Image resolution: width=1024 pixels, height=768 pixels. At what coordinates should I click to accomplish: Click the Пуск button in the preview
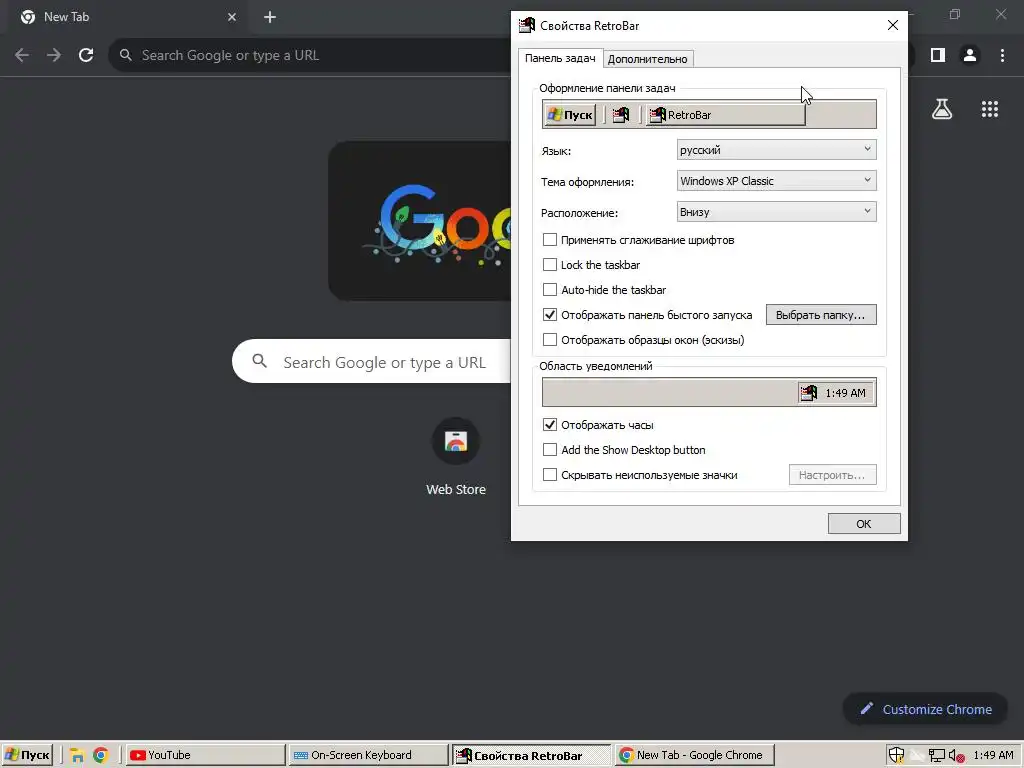coord(570,115)
